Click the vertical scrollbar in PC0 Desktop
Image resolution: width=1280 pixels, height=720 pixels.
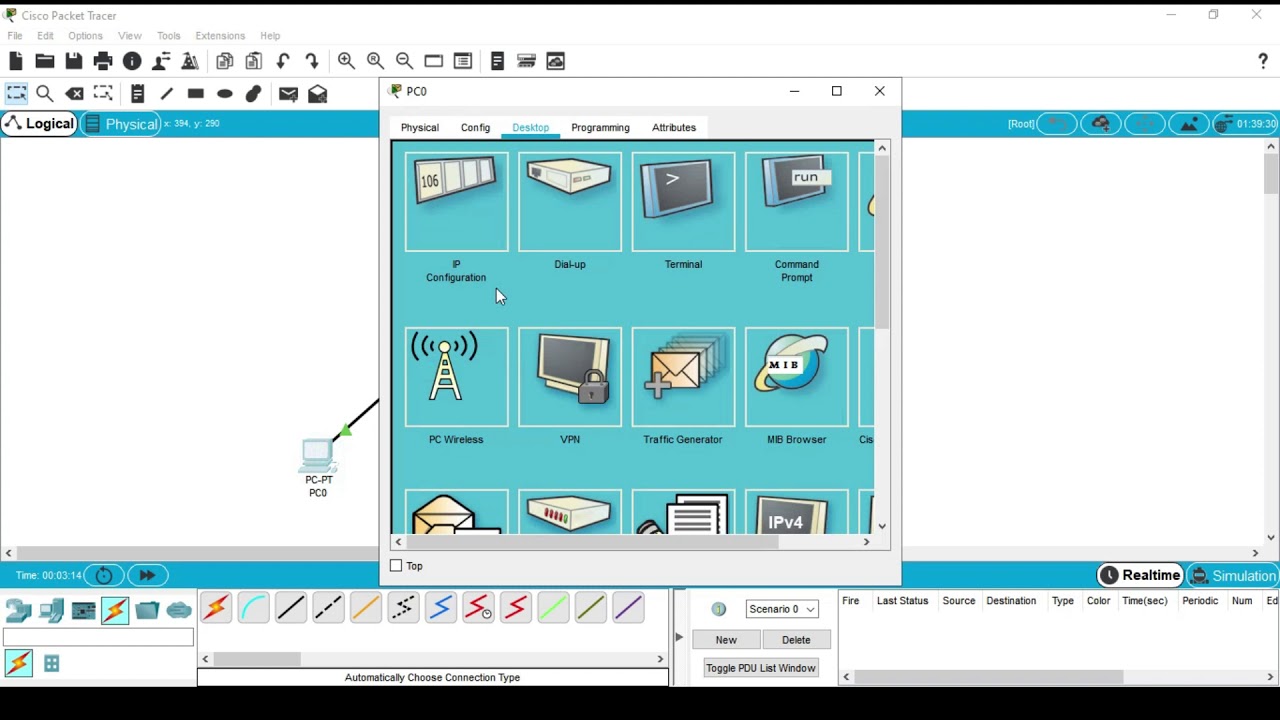(882, 243)
